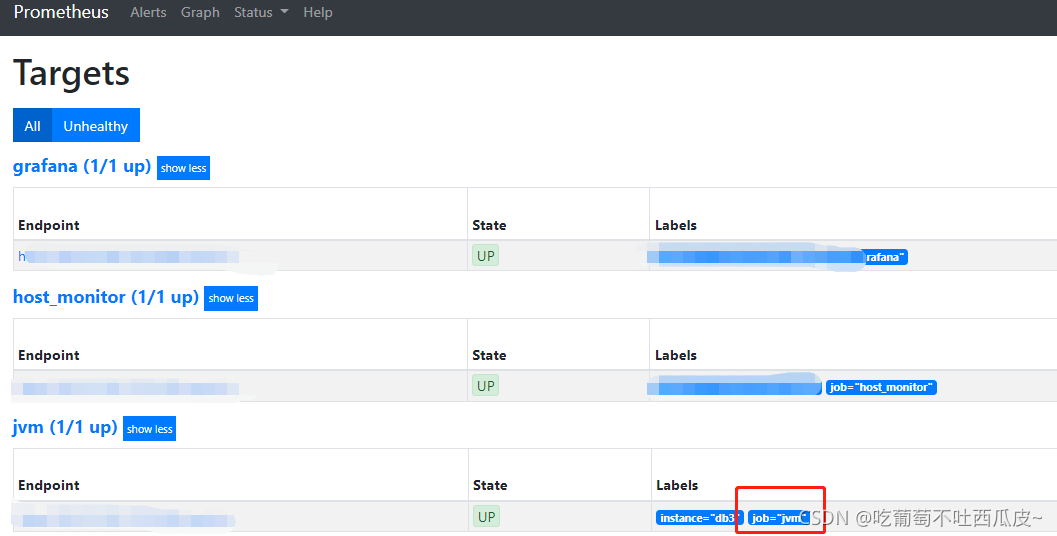1057x536 pixels.
Task: Click the UP state badge for grafana
Action: click(485, 256)
